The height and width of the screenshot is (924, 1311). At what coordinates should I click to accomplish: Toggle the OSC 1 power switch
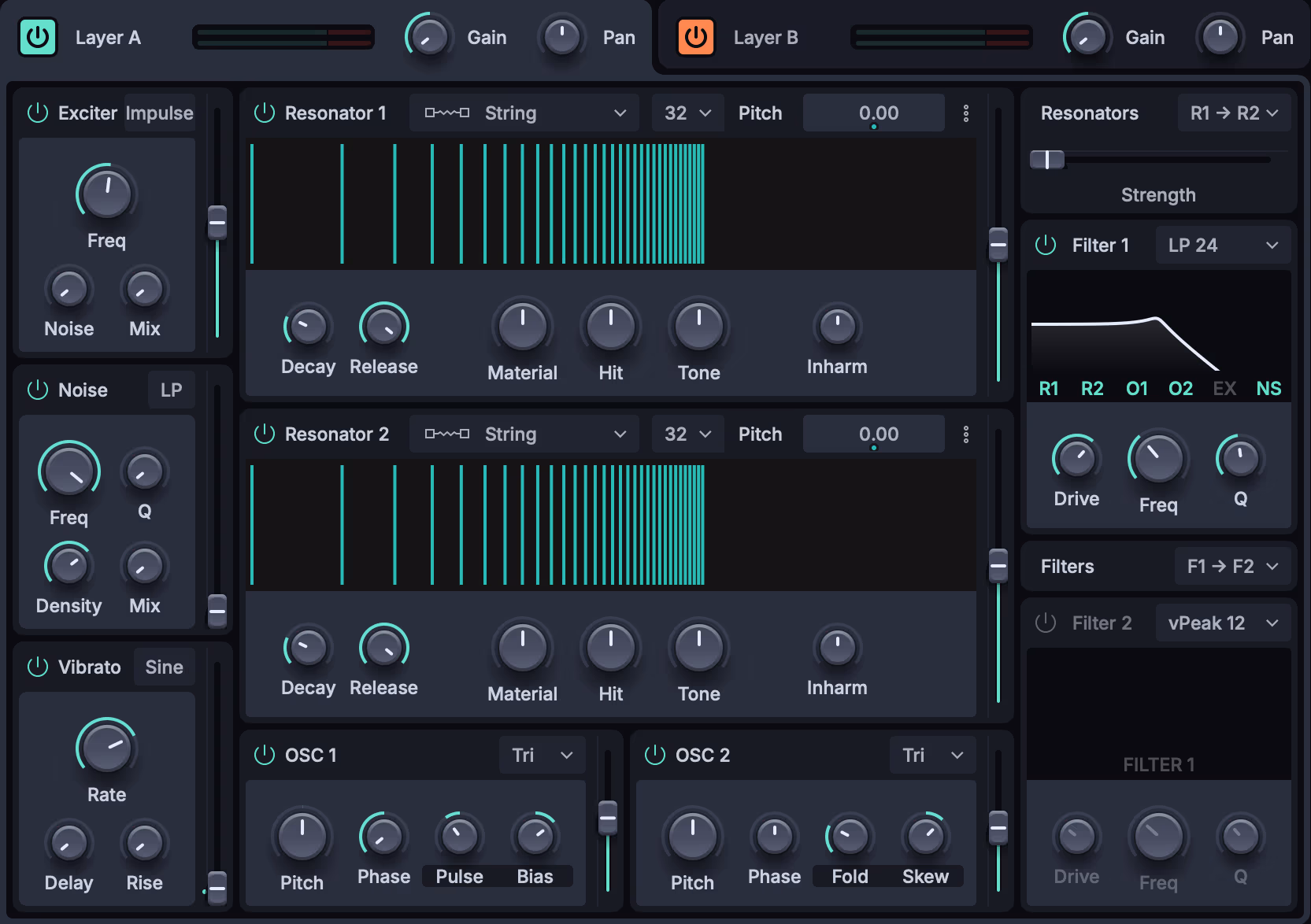click(x=265, y=756)
